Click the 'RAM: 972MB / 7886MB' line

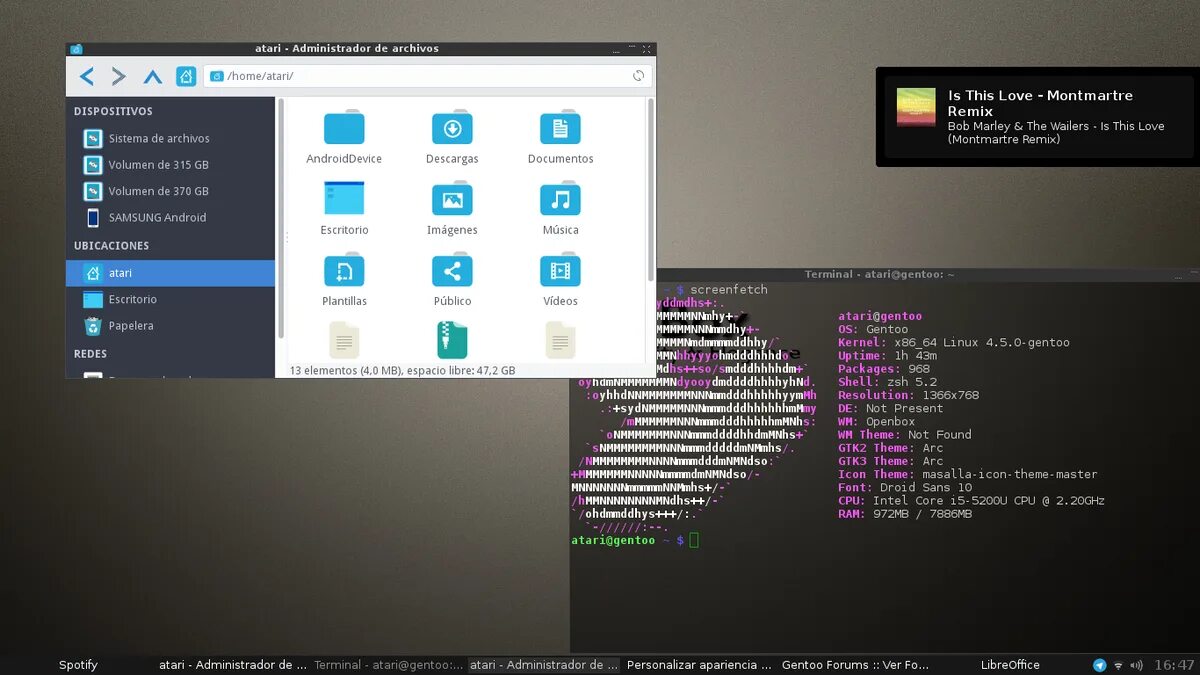pos(904,514)
